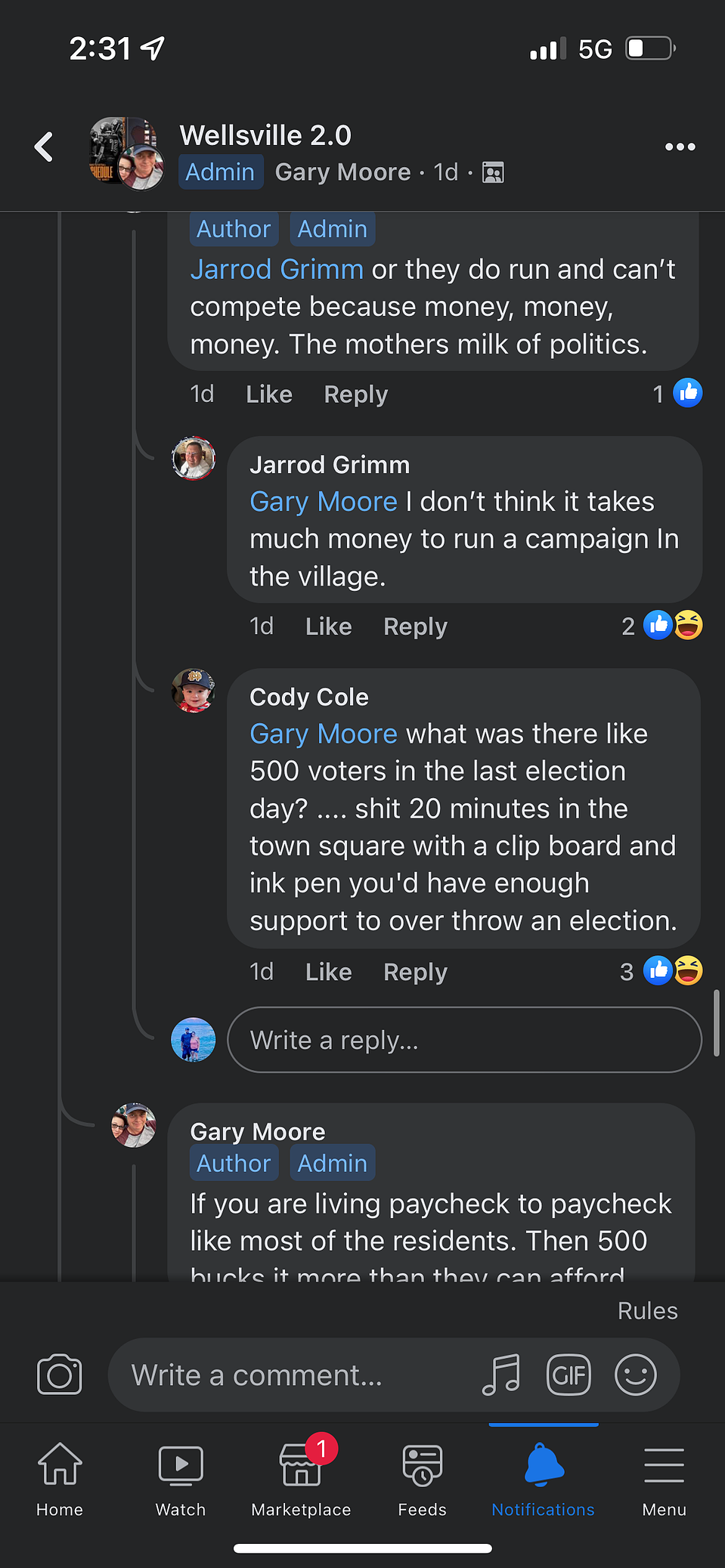Tap the back arrow in the post header
This screenshot has width=725, height=1568.
(x=44, y=147)
